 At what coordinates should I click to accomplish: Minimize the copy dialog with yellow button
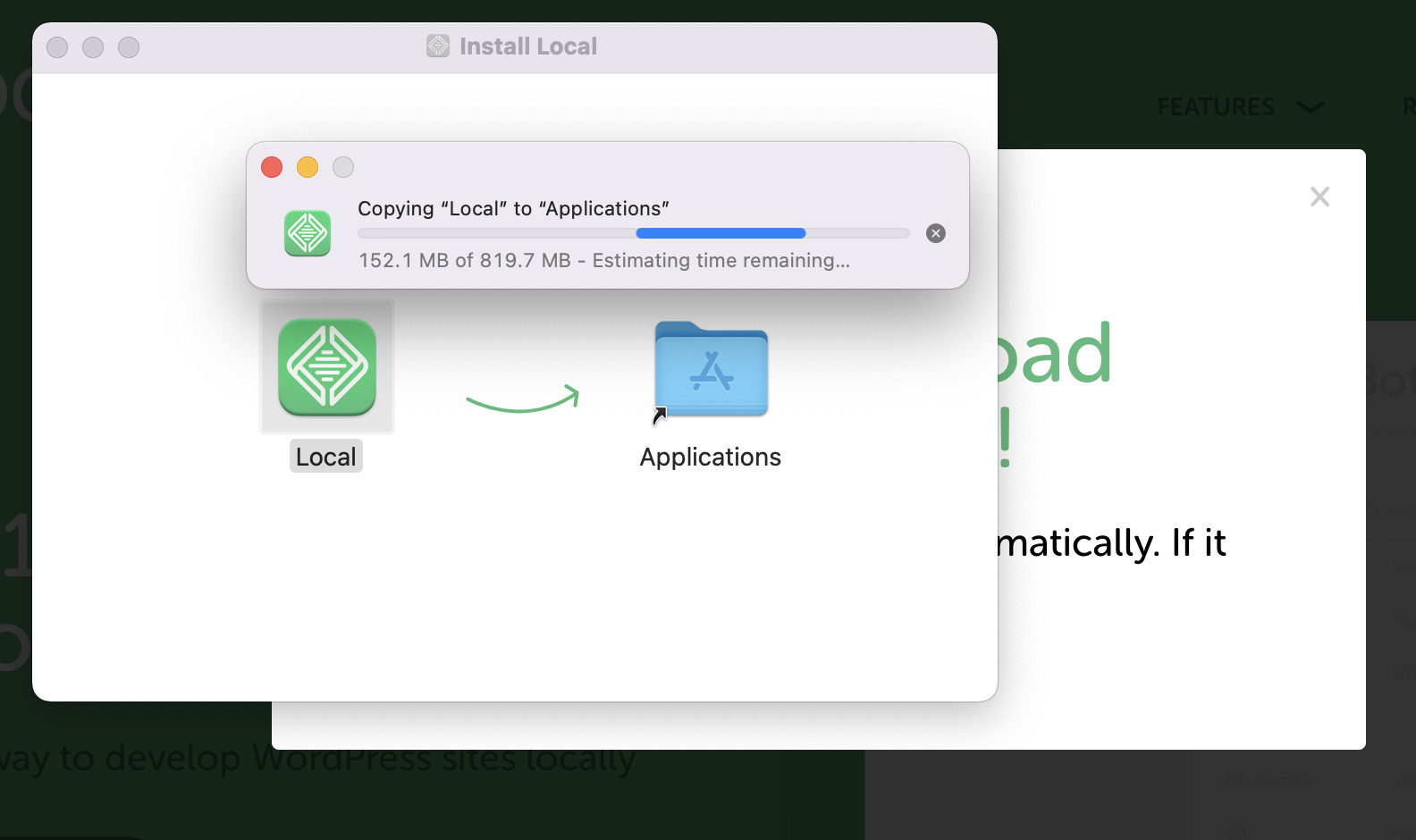(308, 167)
